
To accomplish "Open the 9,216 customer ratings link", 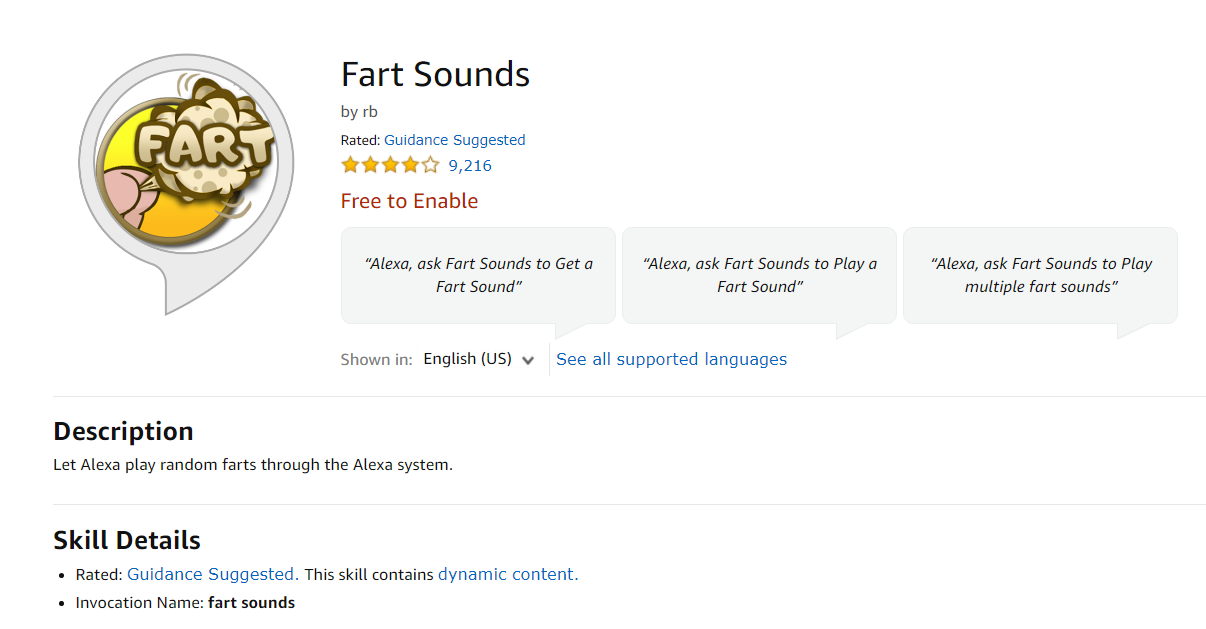I will point(470,166).
